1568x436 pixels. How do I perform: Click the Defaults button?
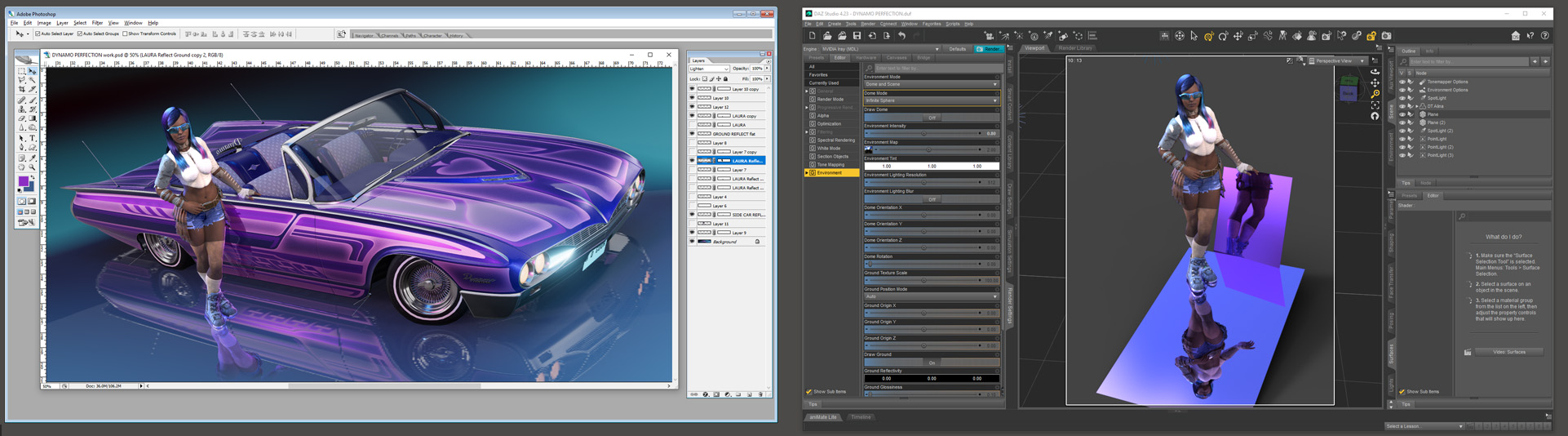(x=958, y=49)
